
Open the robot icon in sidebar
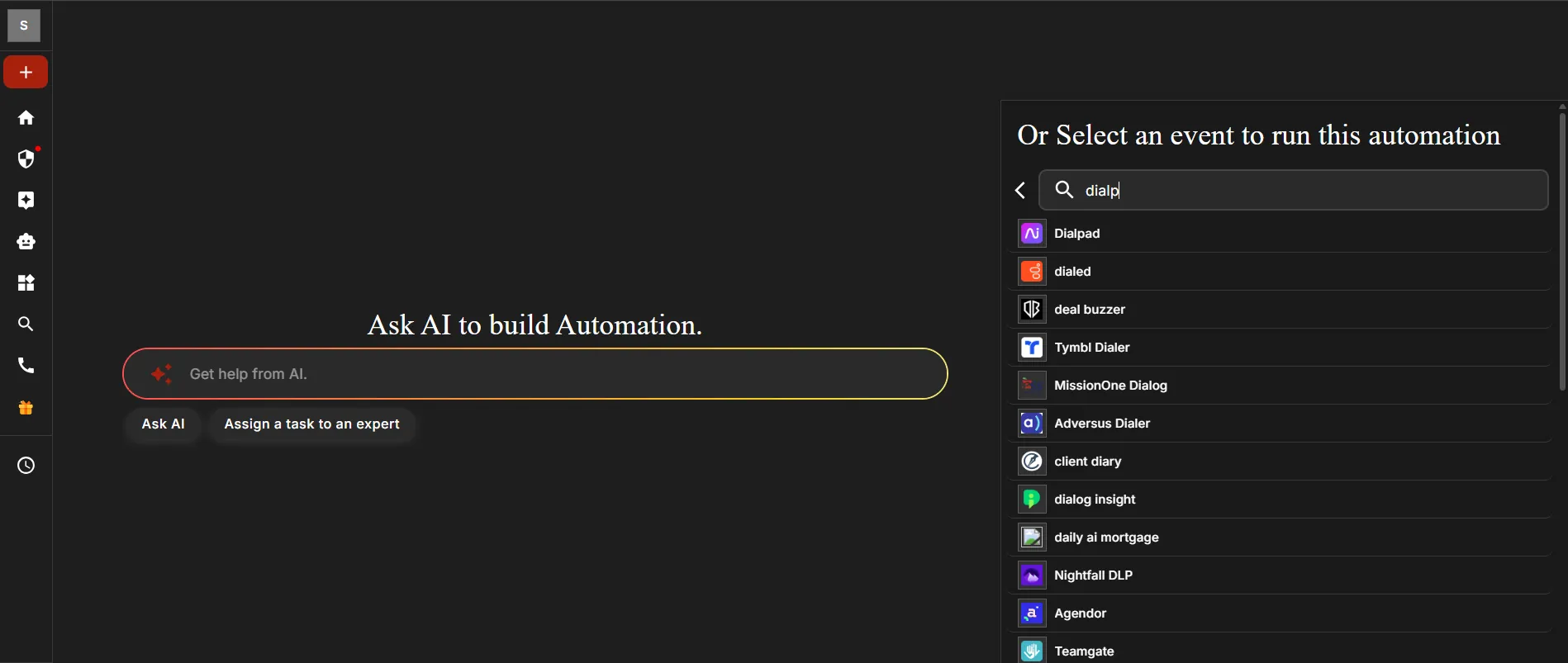pos(26,242)
